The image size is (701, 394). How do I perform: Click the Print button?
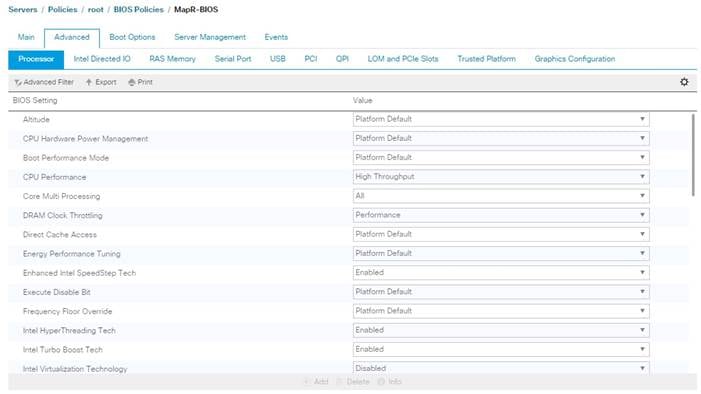140,82
